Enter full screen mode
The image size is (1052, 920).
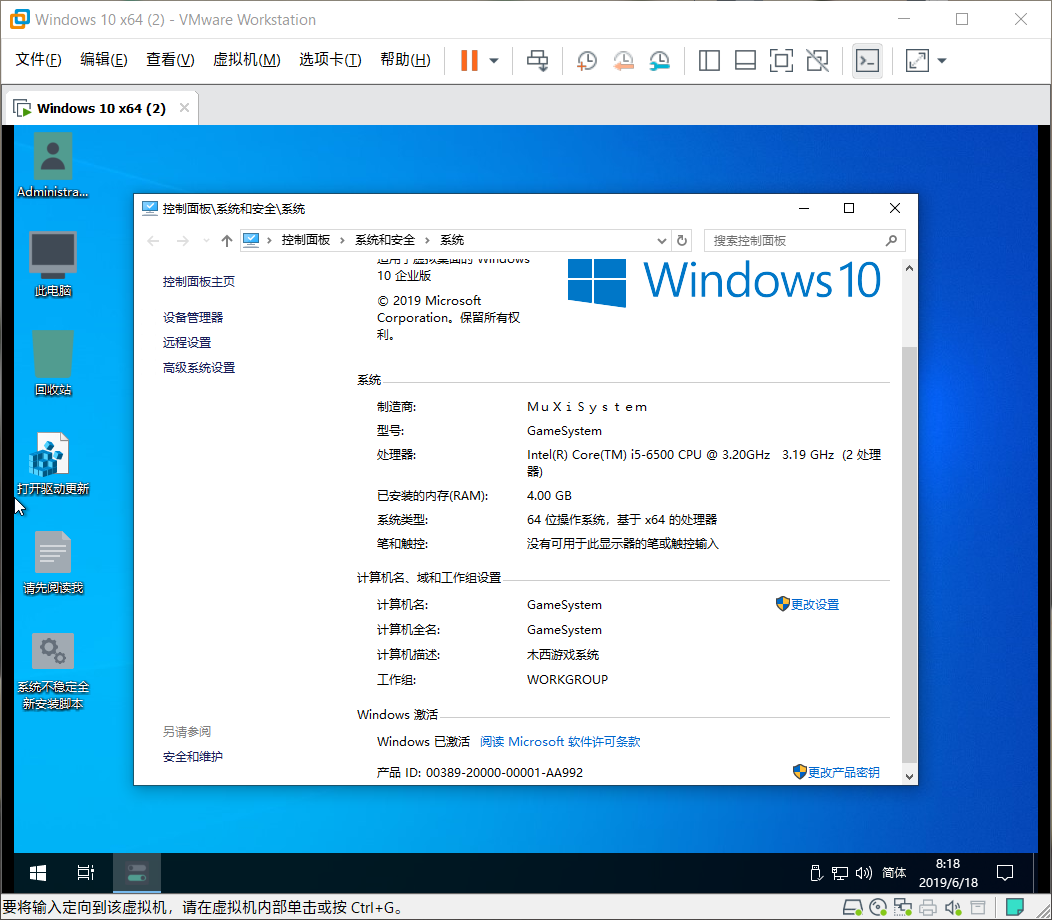(x=781, y=60)
